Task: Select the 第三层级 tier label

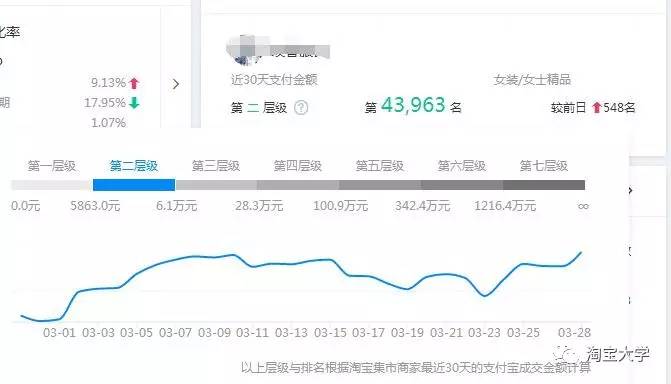Action: click(216, 166)
